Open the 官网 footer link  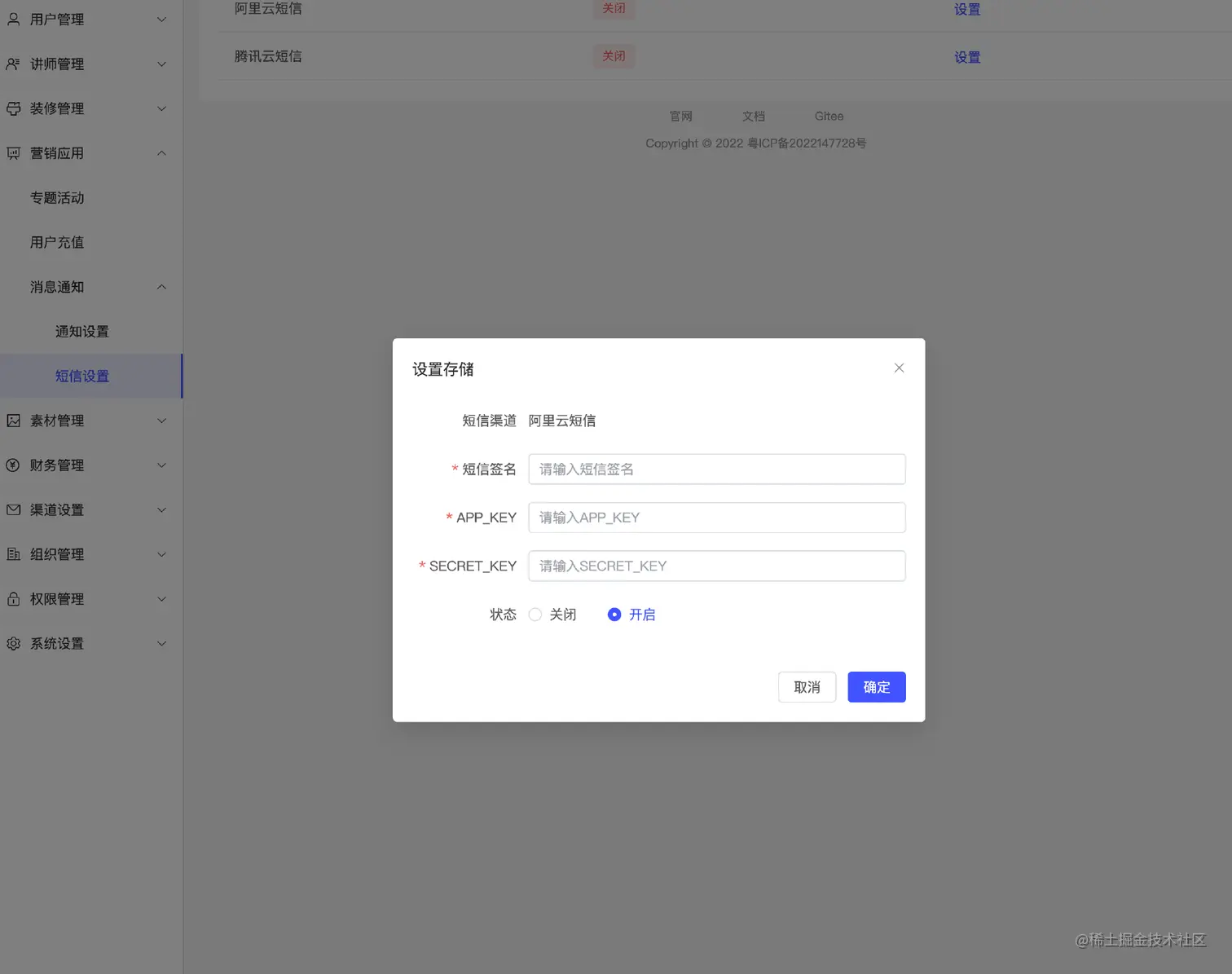pos(680,116)
